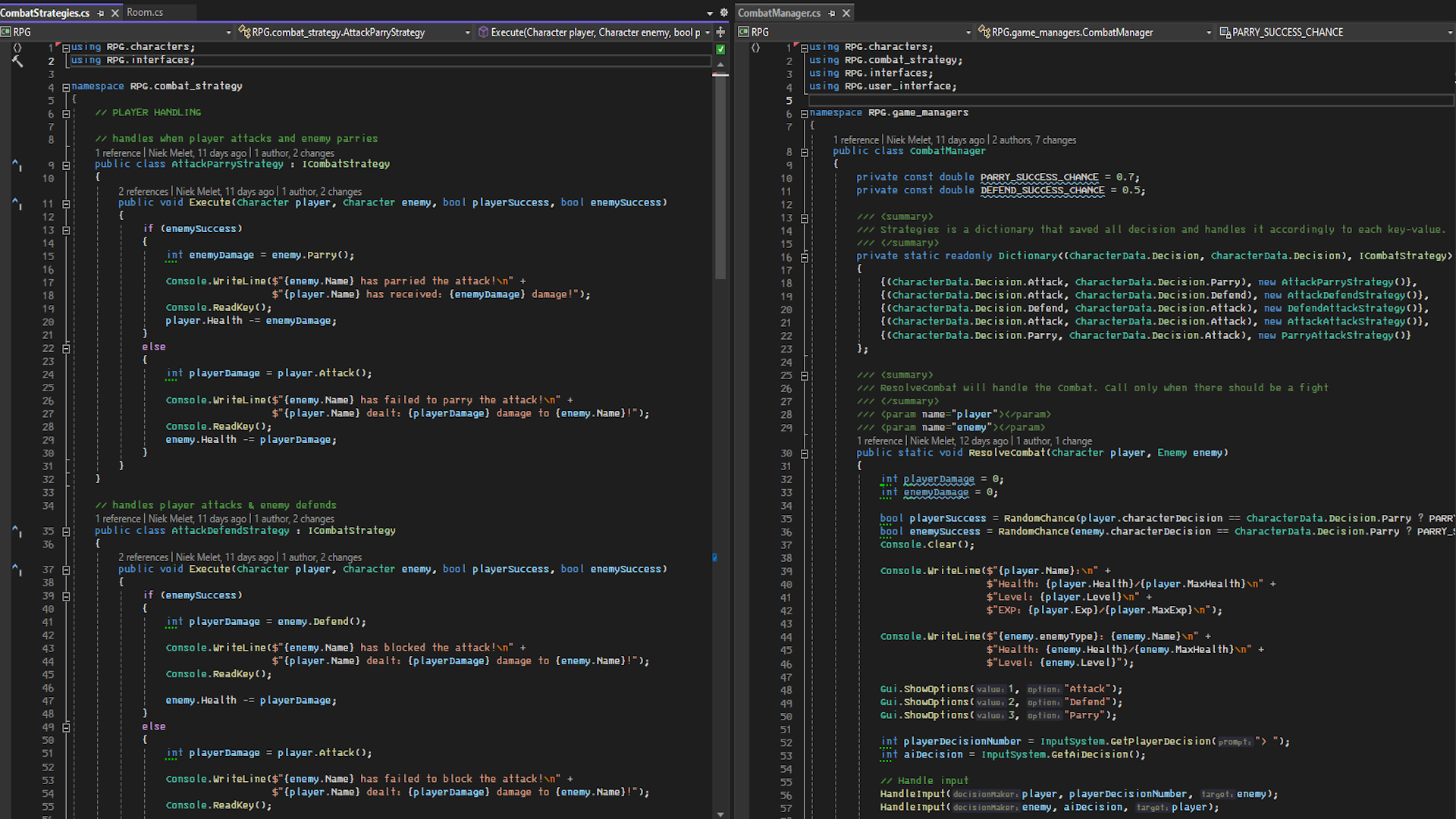Click the '// PLAYER HANDLING' comment

(x=148, y=112)
